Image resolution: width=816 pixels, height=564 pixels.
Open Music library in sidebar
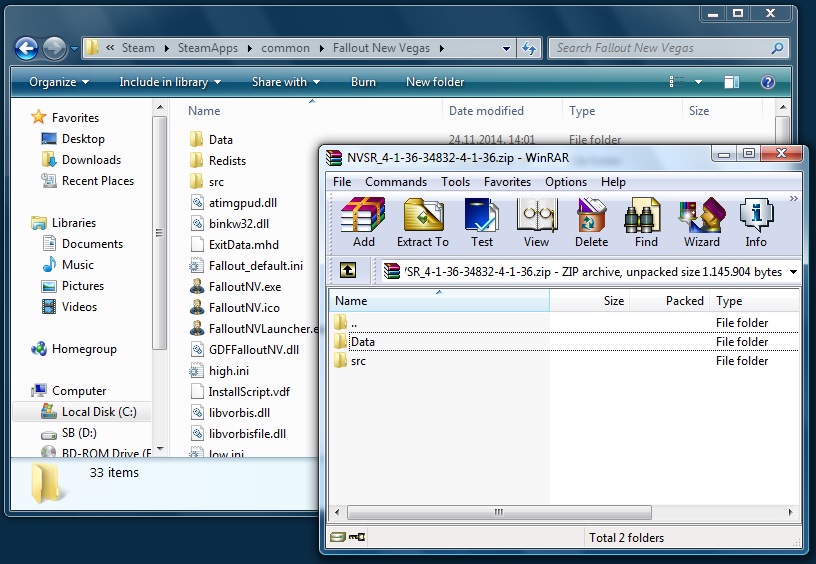[78, 265]
